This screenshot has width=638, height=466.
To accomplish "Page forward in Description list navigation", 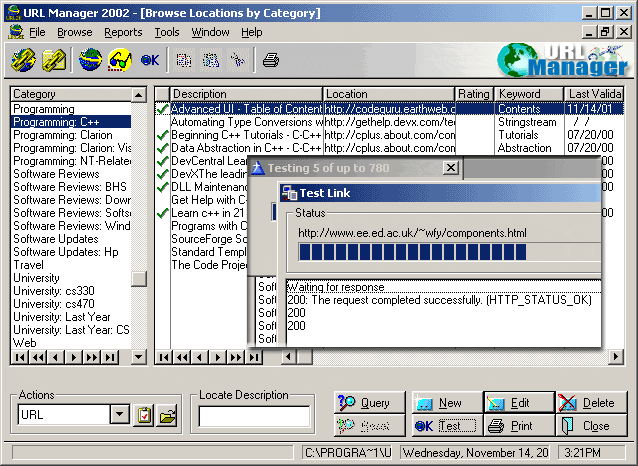I will coord(236,357).
